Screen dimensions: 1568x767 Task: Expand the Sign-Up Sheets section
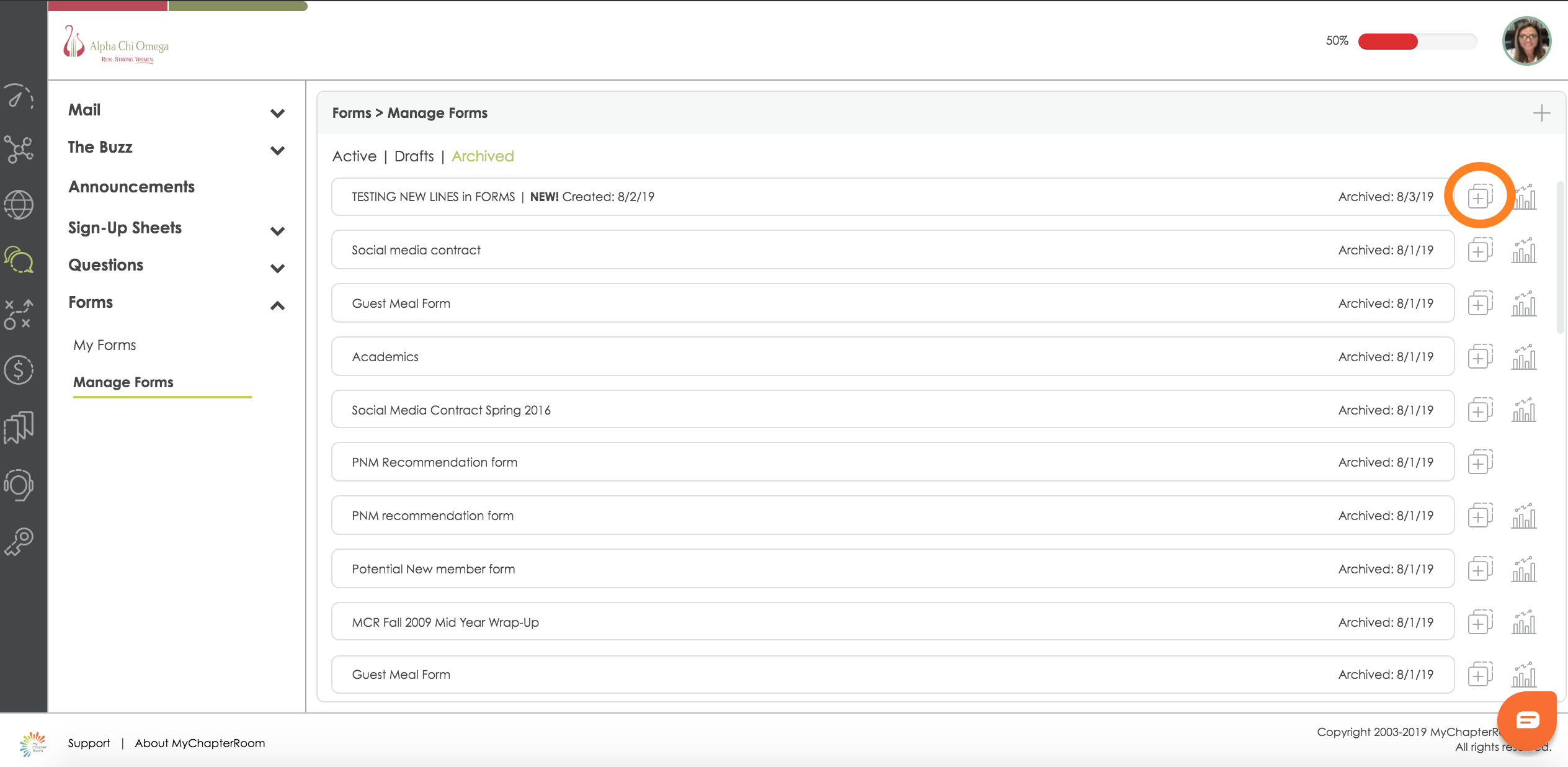(277, 231)
